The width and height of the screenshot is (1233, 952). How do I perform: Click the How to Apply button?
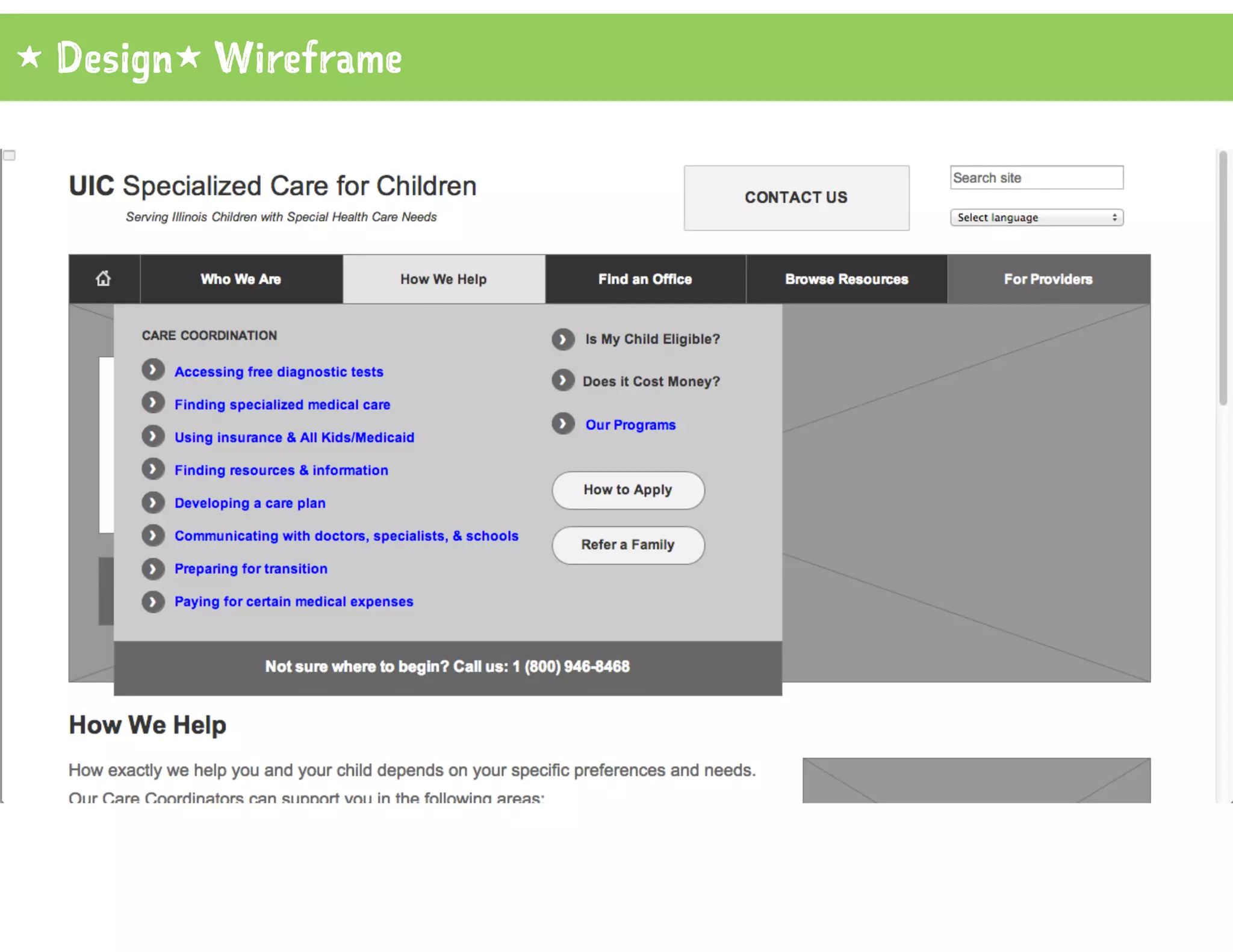pos(628,490)
